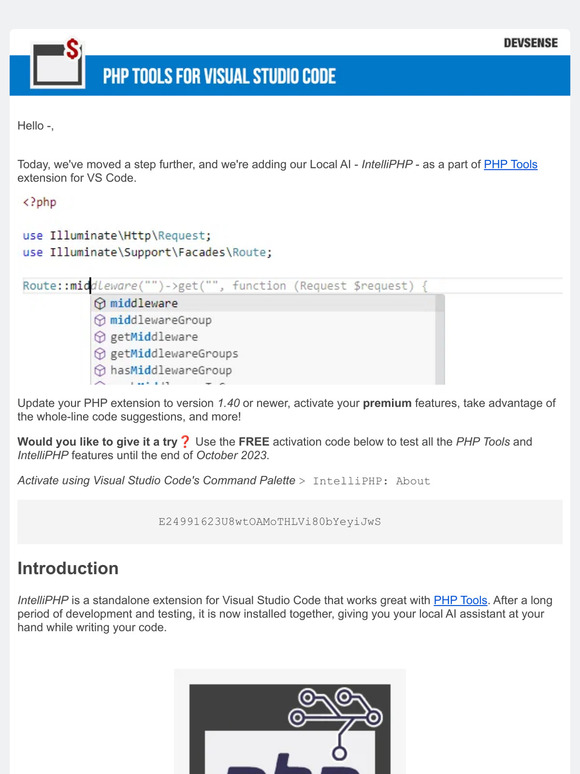
Task: Select the middleware suggestion entry
Action: coord(264,303)
